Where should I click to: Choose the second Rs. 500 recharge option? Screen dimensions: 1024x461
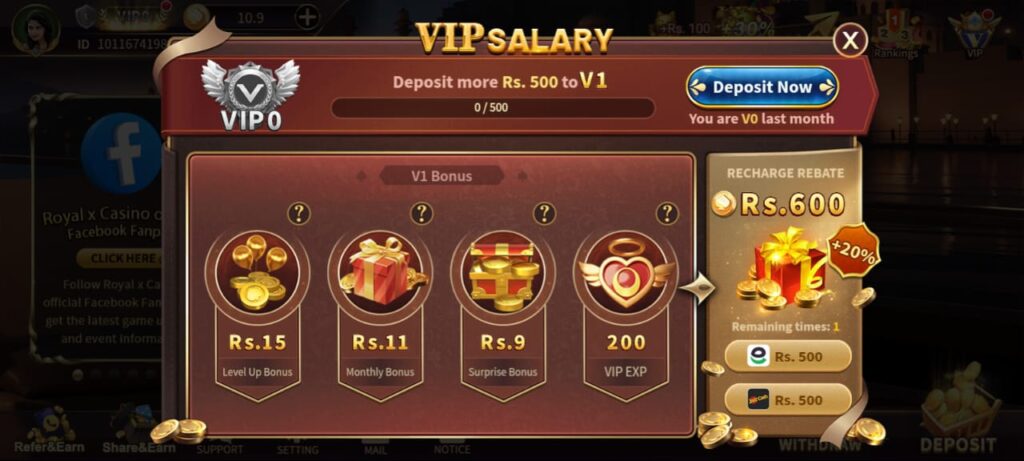pyautogui.click(x=788, y=400)
